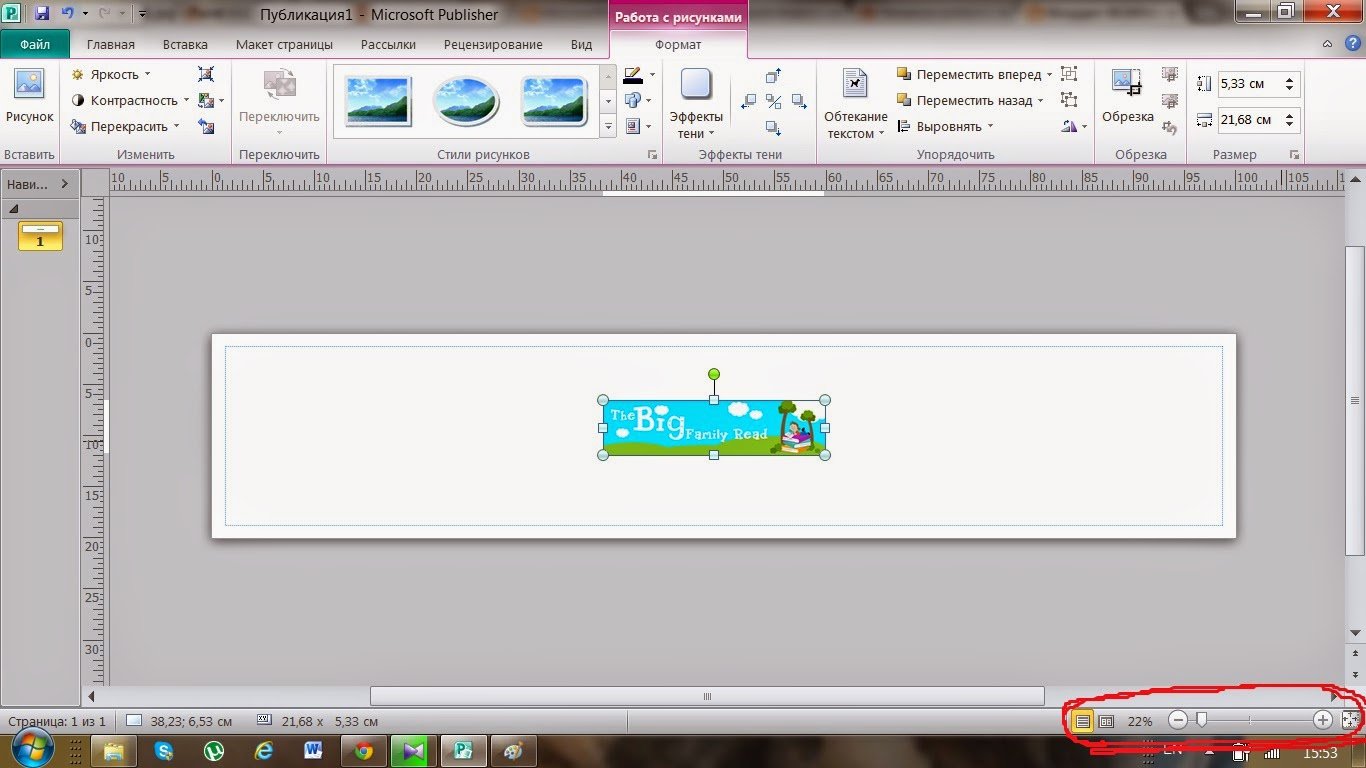Click Переместить назад send backward
The image size is (1366, 768).
(x=970, y=100)
